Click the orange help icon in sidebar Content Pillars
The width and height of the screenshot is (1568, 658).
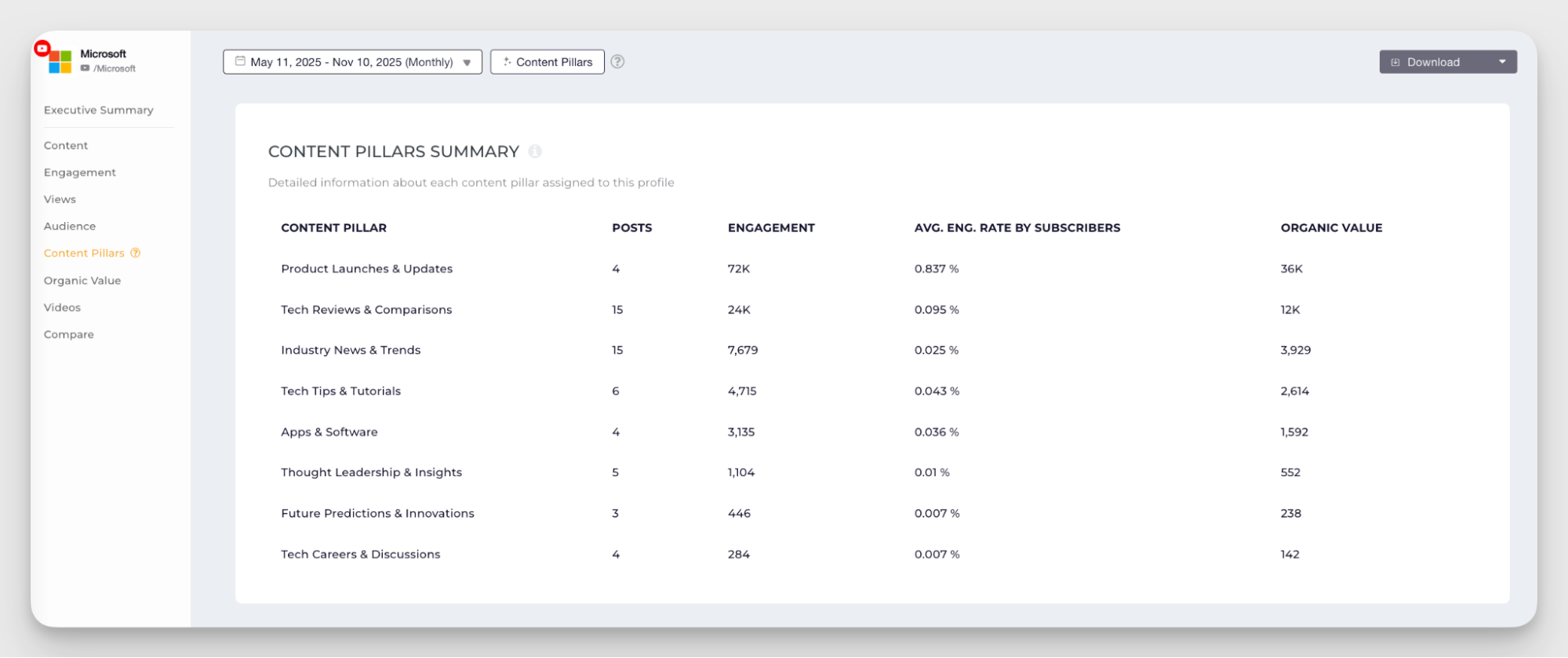click(136, 253)
